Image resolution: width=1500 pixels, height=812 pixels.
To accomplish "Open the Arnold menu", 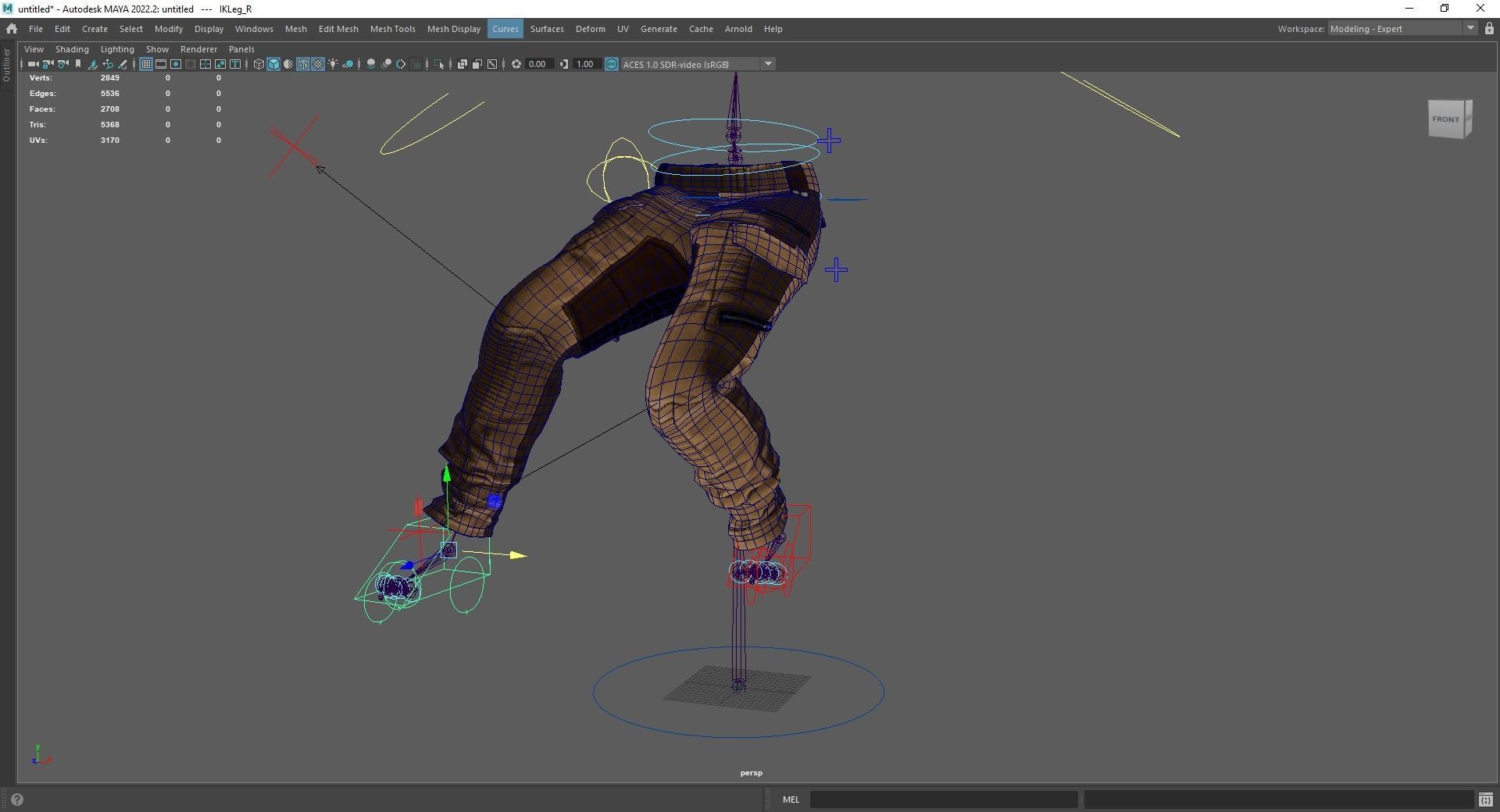I will tap(738, 29).
